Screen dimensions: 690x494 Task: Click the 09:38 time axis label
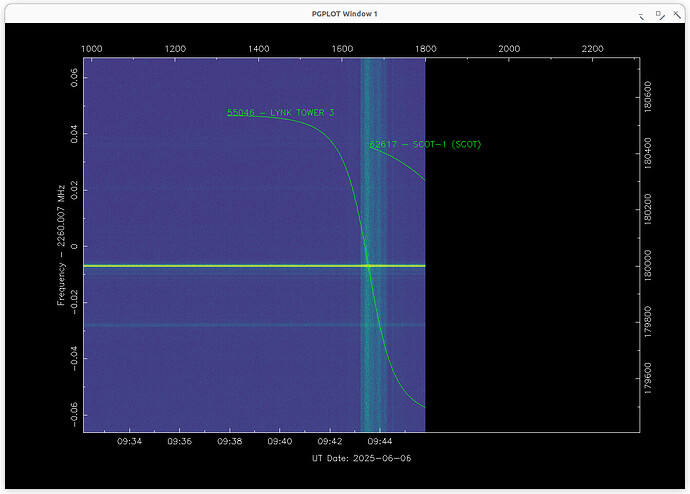coord(230,441)
